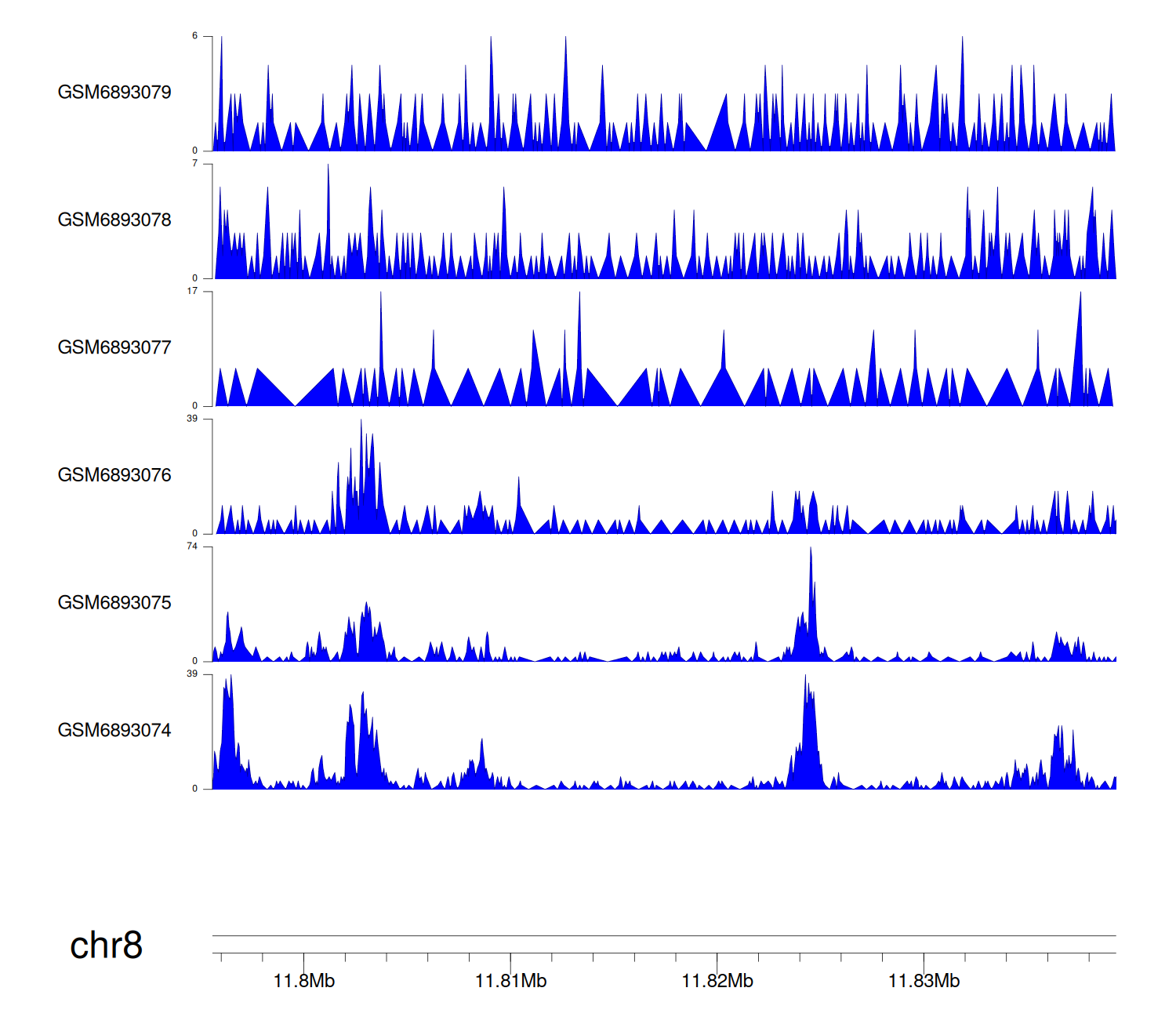Click the 11.82Mb axis tick label
Viewport: 1176px width, 1035px height.
[717, 981]
